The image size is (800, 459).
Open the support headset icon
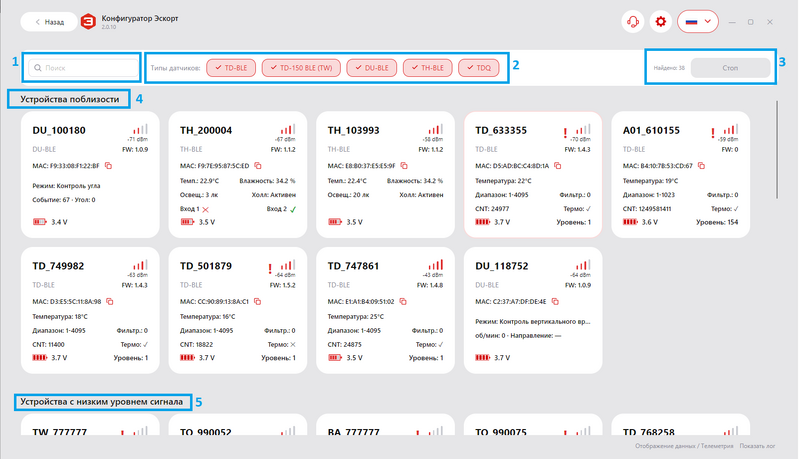(633, 22)
